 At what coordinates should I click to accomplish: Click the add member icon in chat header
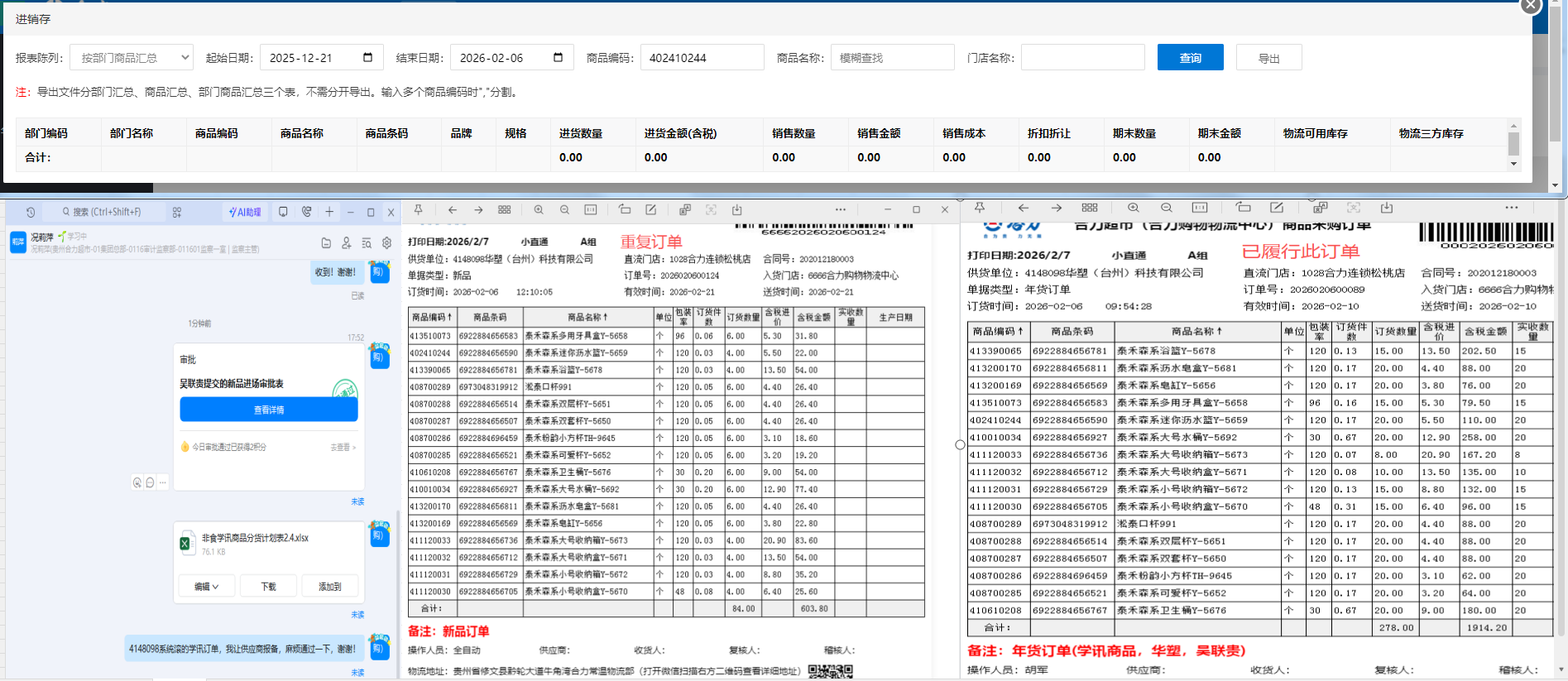point(346,243)
